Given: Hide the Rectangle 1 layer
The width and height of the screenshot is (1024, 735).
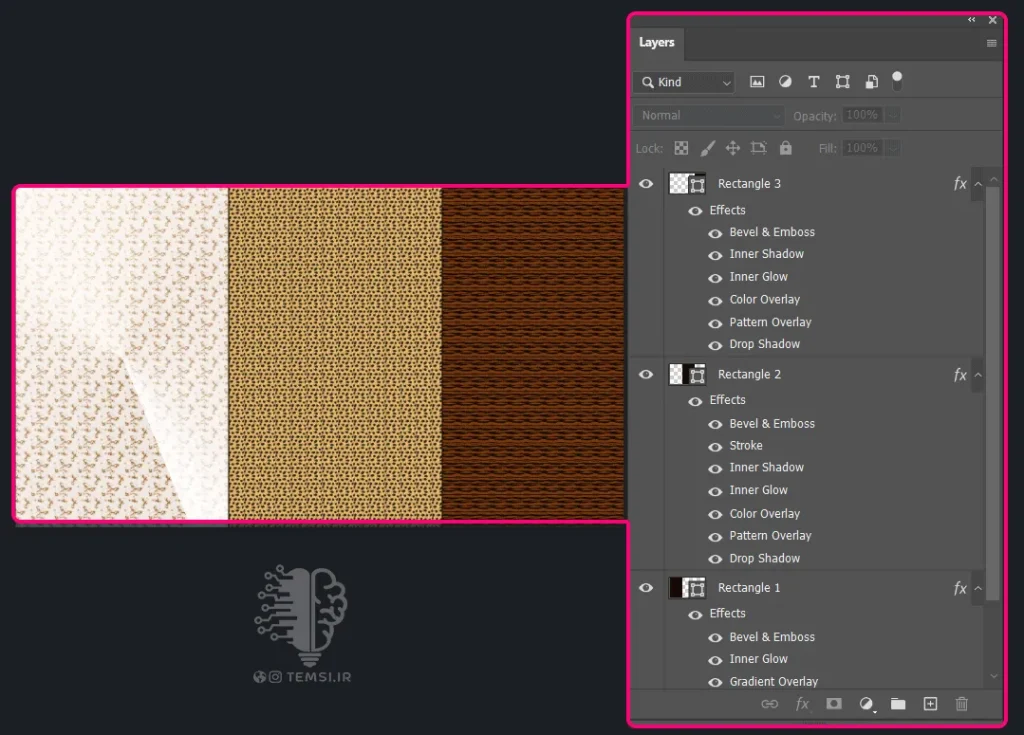Looking at the screenshot, I should [646, 587].
